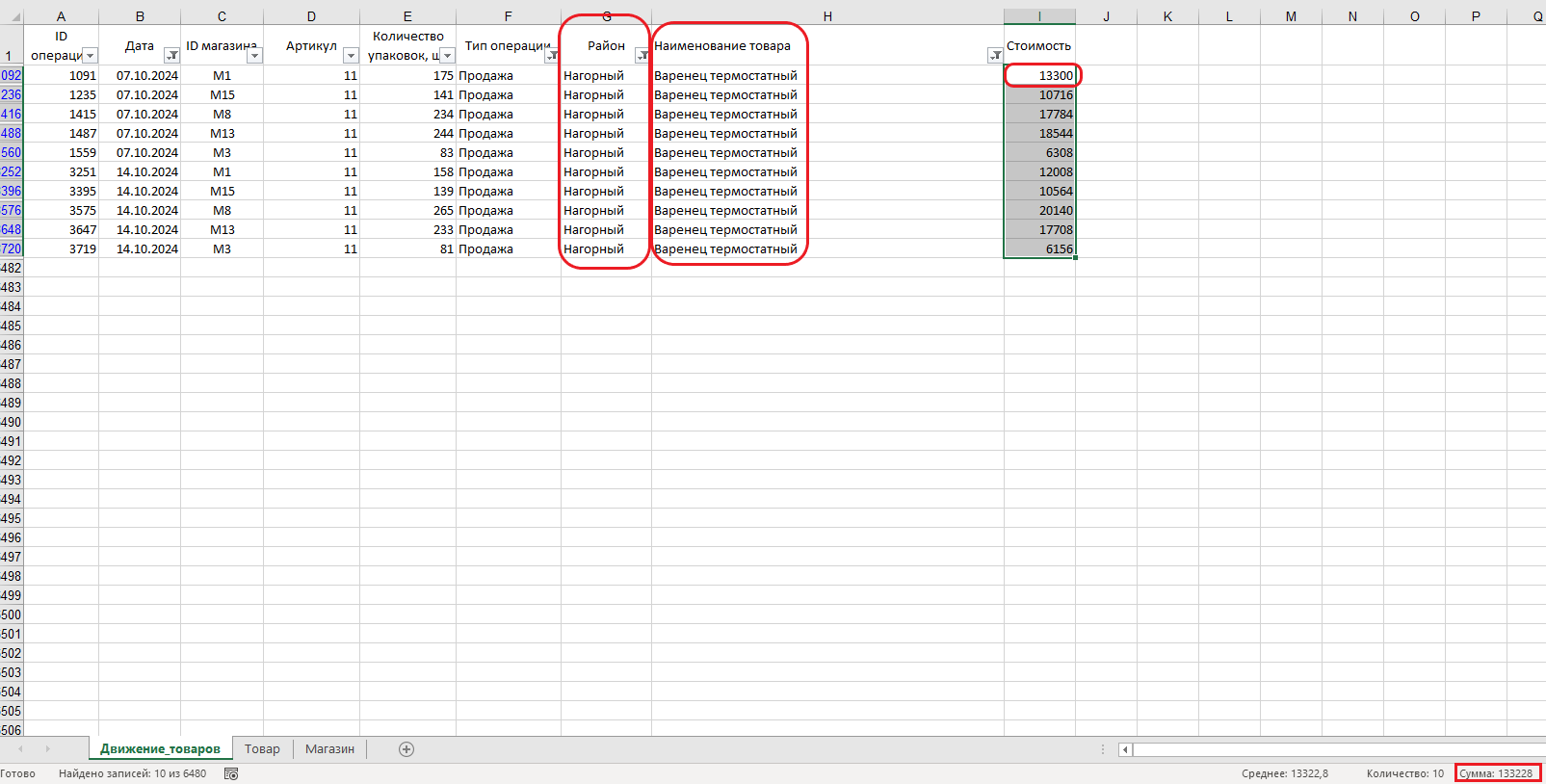Click the left sheet navigation arrow
The width and height of the screenshot is (1546, 784).
click(20, 749)
